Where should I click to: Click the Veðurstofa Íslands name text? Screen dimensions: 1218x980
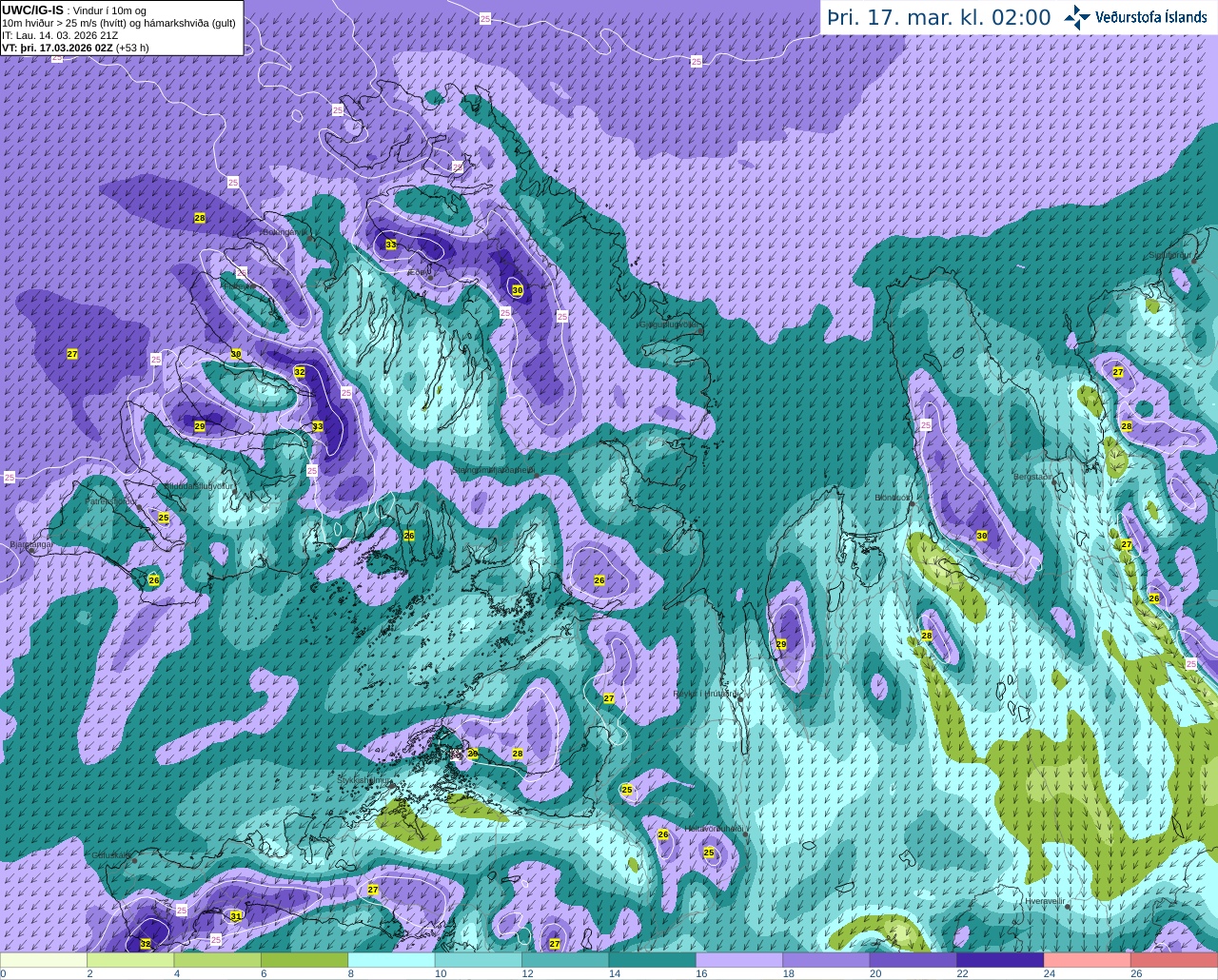click(1150, 17)
